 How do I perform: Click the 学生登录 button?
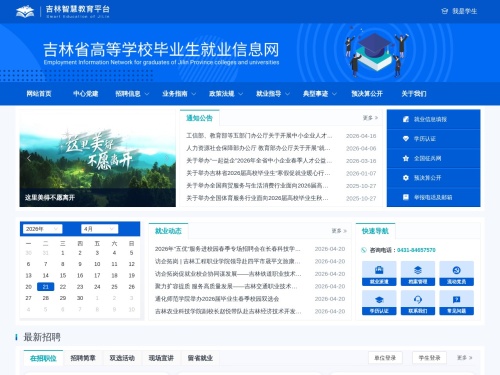pos(429,358)
